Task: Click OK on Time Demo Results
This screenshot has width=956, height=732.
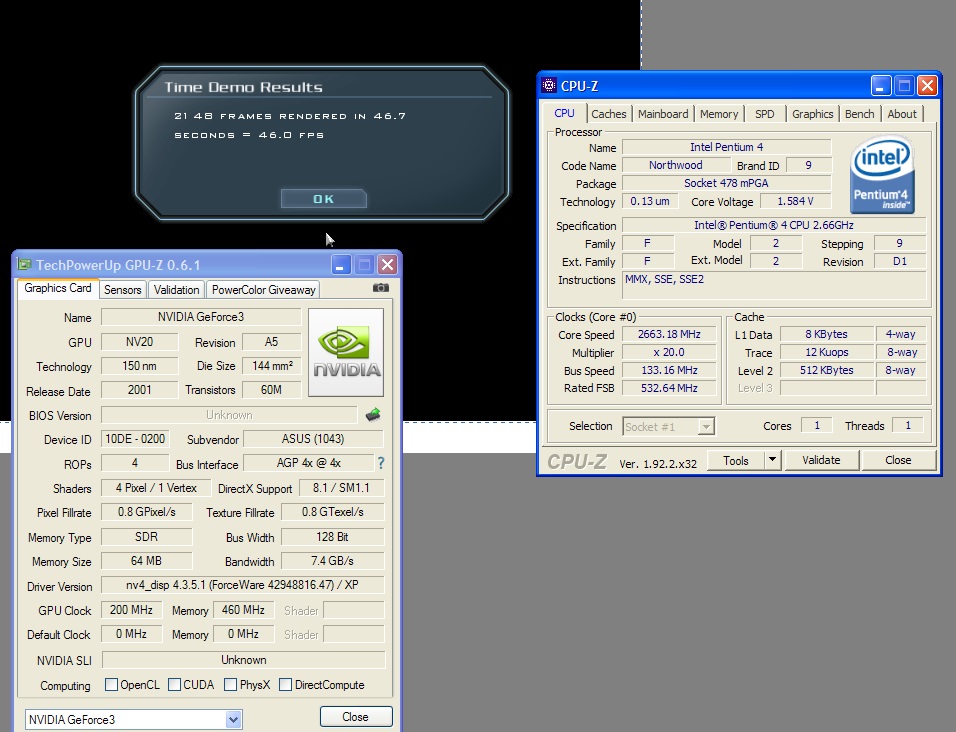Action: point(324,199)
